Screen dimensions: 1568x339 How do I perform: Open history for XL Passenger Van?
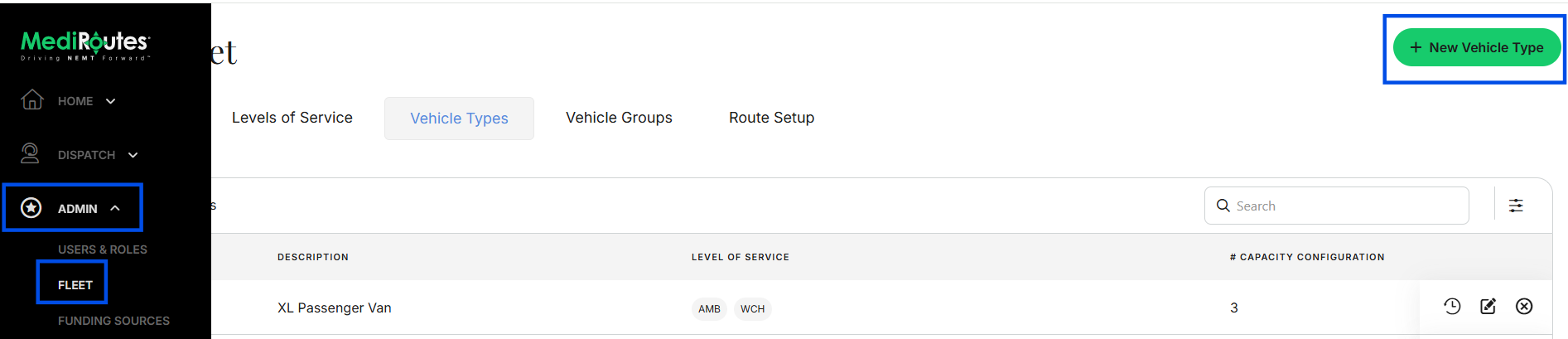(1452, 307)
